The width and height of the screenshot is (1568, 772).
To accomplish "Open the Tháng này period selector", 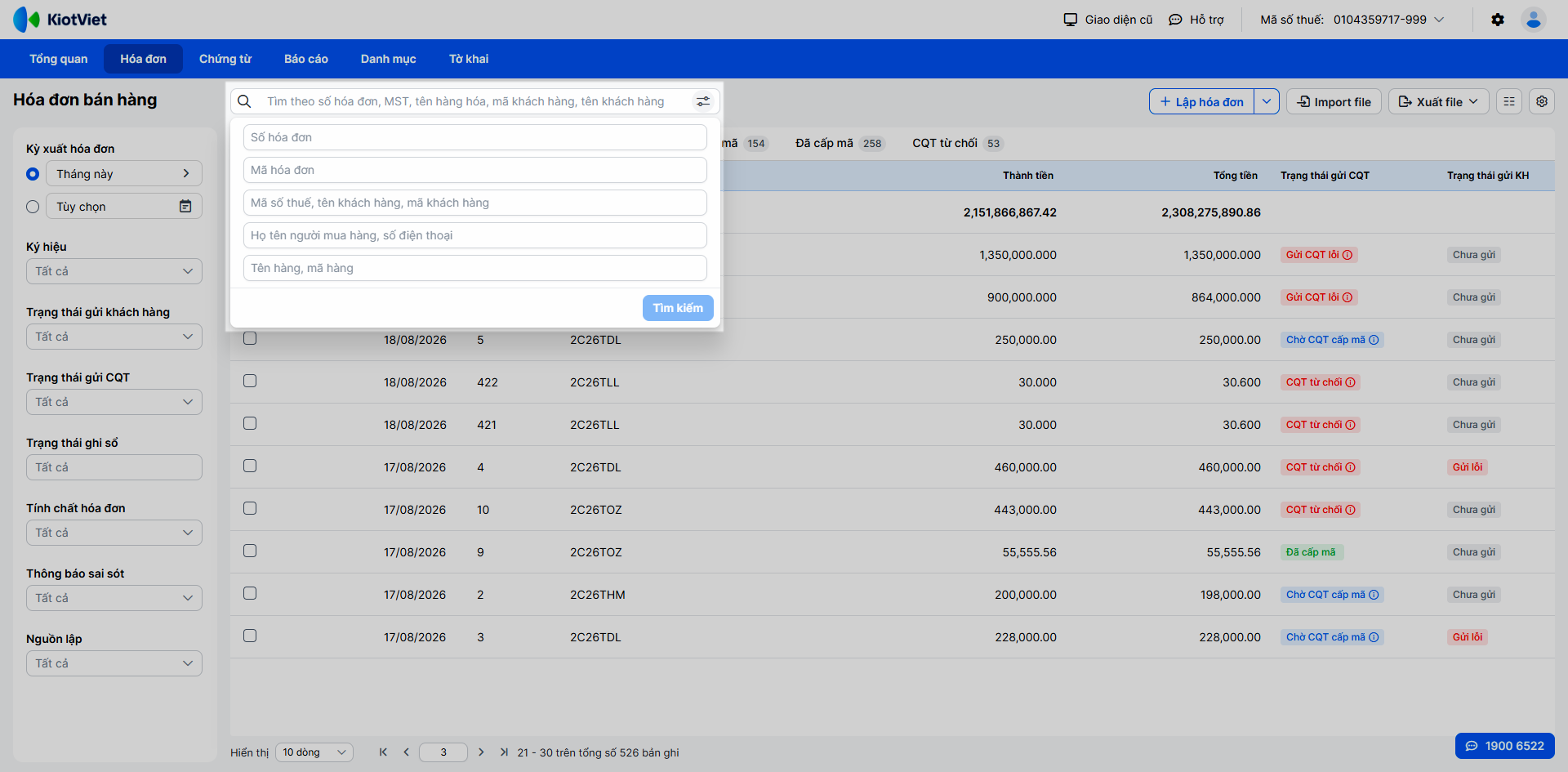I will click(x=124, y=173).
